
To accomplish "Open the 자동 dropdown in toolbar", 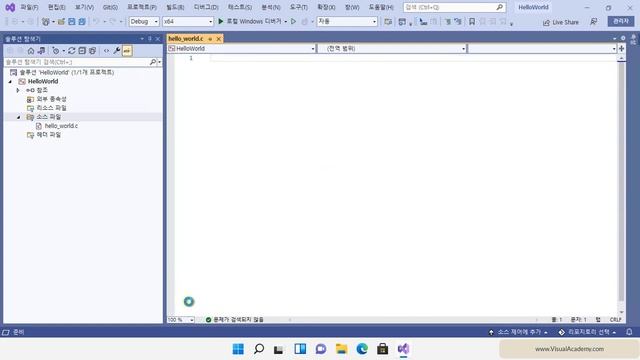I will point(347,22).
